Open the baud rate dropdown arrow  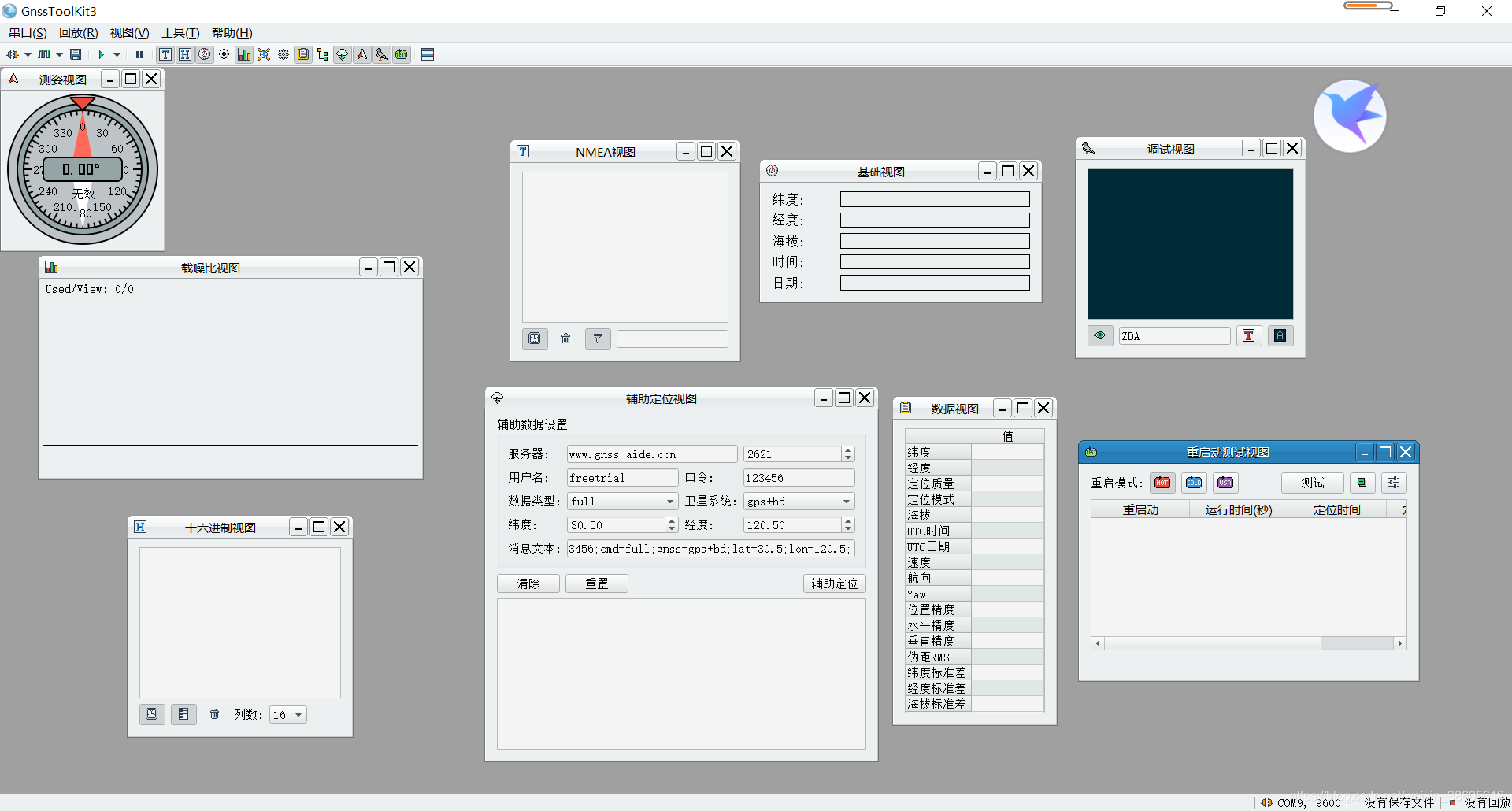59,54
